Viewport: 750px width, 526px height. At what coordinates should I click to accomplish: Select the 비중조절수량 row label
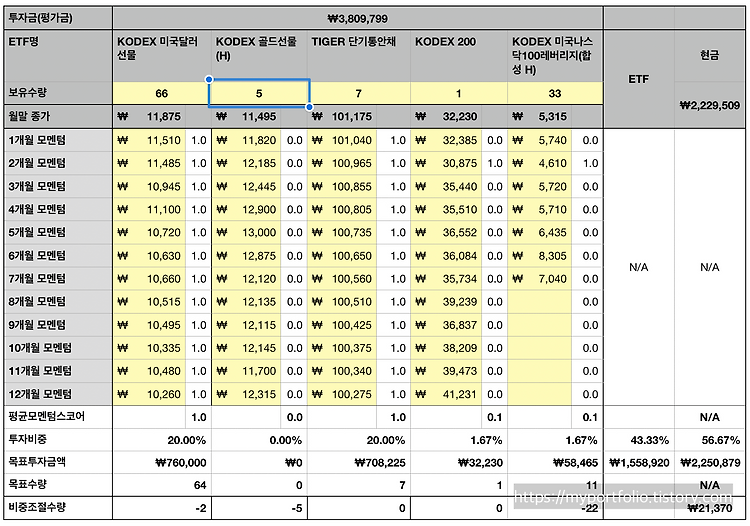point(58,508)
